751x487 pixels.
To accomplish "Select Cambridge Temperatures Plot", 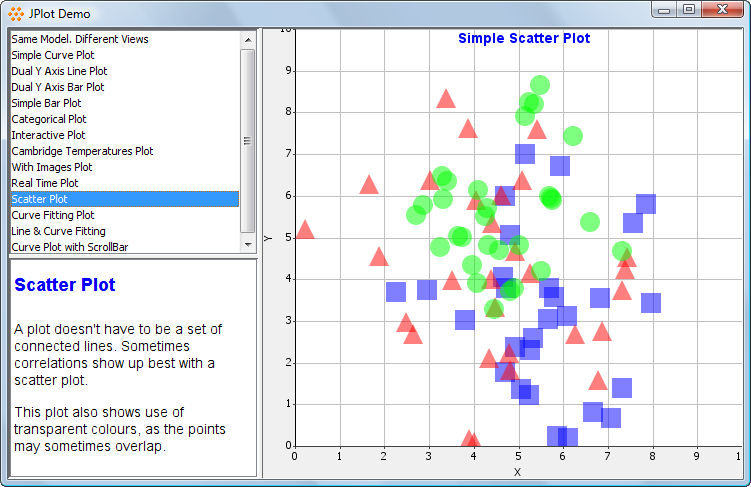I will pos(125,151).
